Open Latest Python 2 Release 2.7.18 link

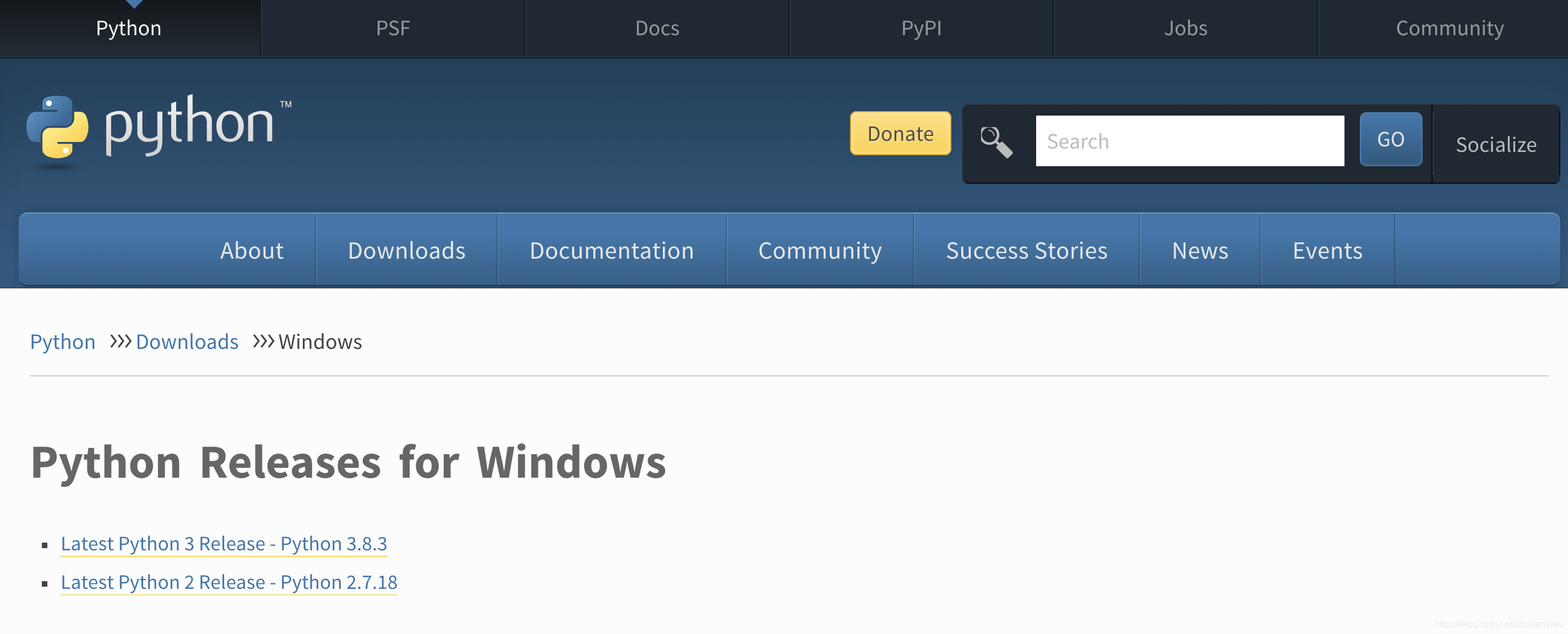(x=229, y=582)
